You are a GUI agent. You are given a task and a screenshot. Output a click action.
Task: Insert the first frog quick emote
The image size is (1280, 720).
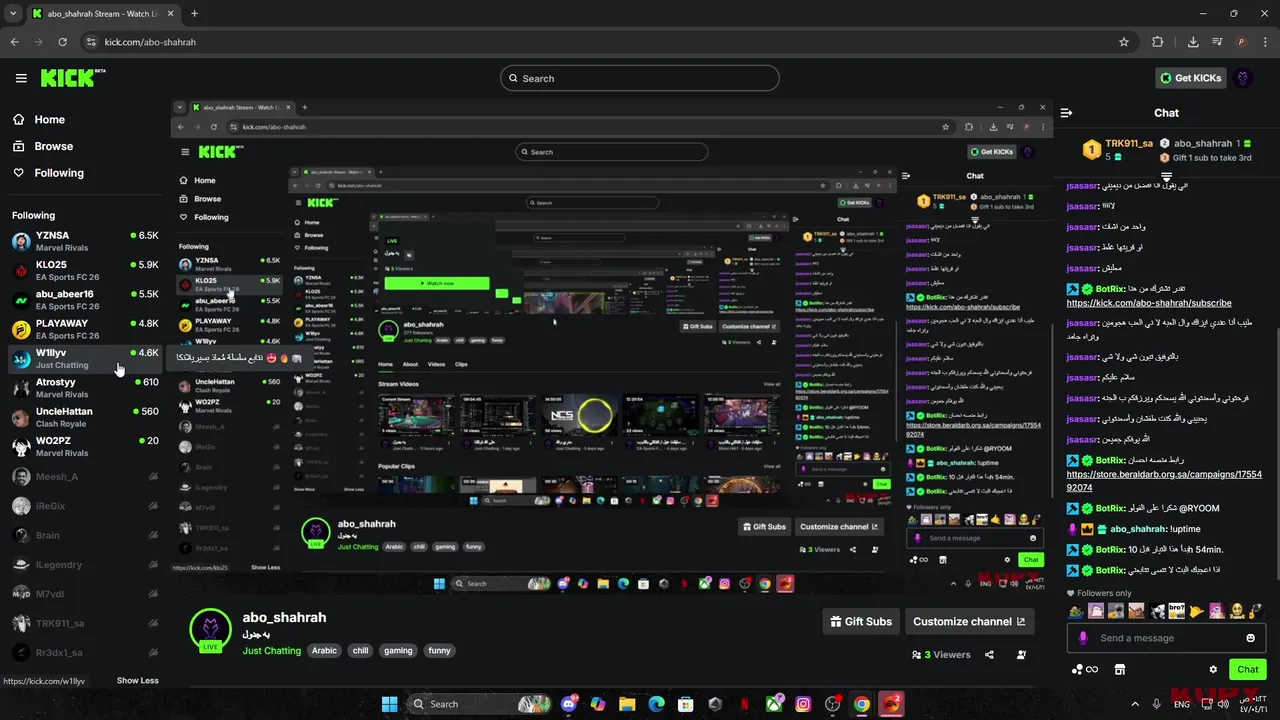pos(1076,610)
